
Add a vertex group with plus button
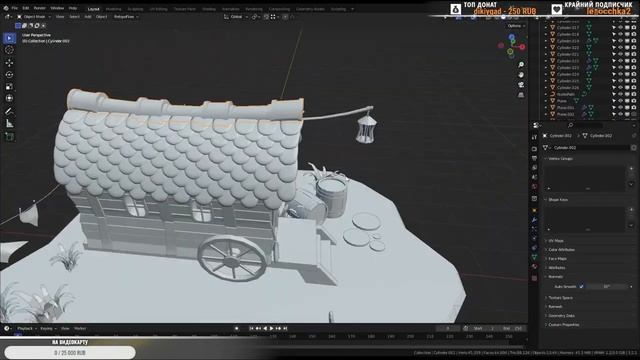631,168
